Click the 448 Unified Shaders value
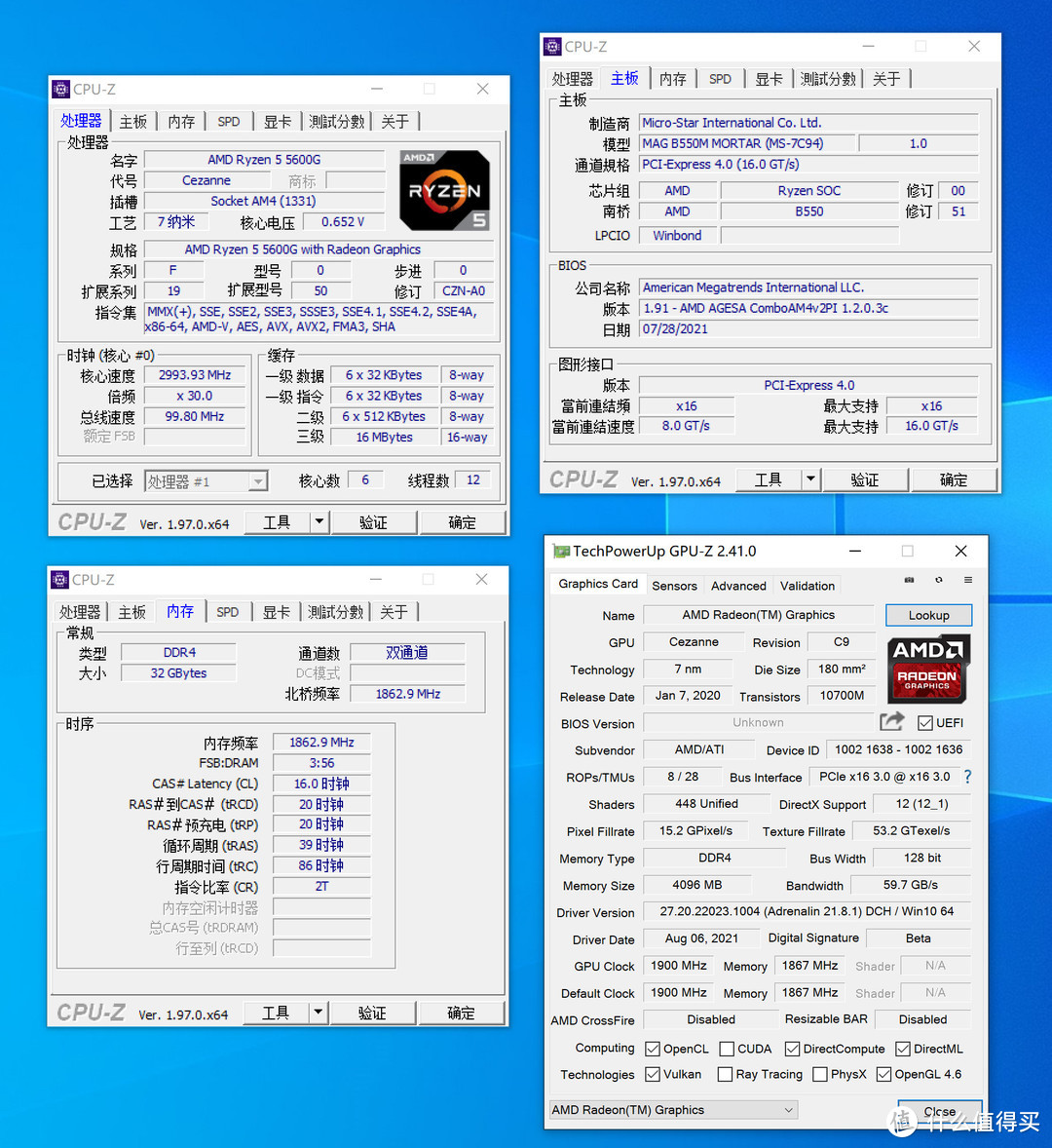 (706, 804)
